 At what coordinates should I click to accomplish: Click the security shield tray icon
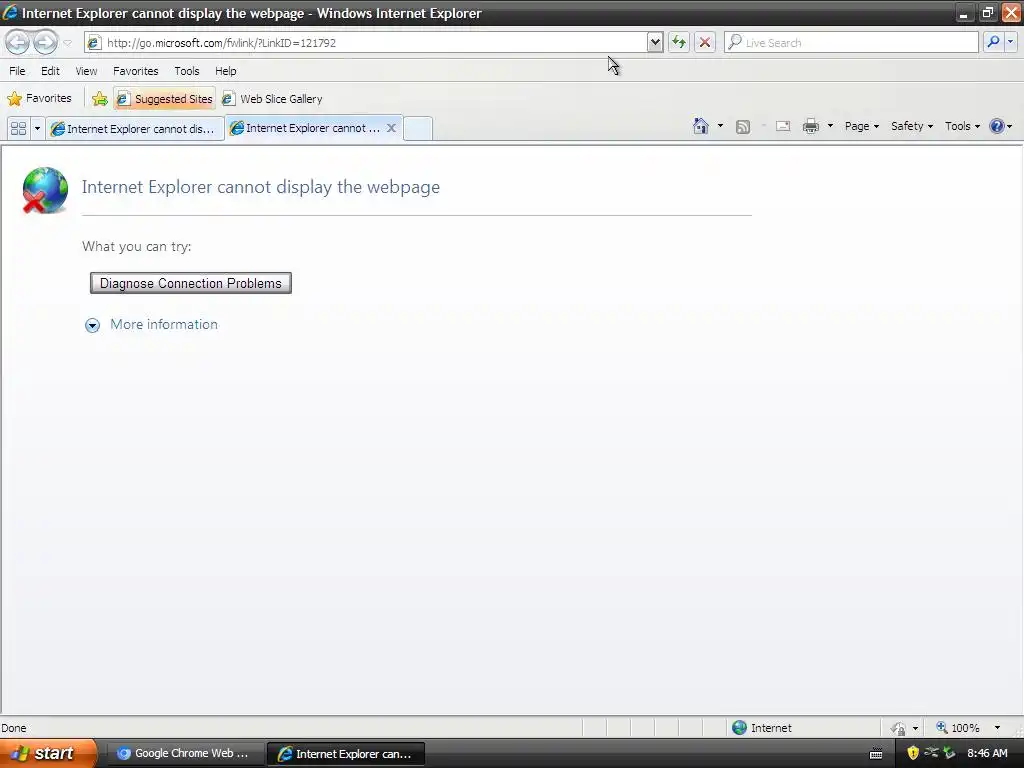pyautogui.click(x=913, y=753)
